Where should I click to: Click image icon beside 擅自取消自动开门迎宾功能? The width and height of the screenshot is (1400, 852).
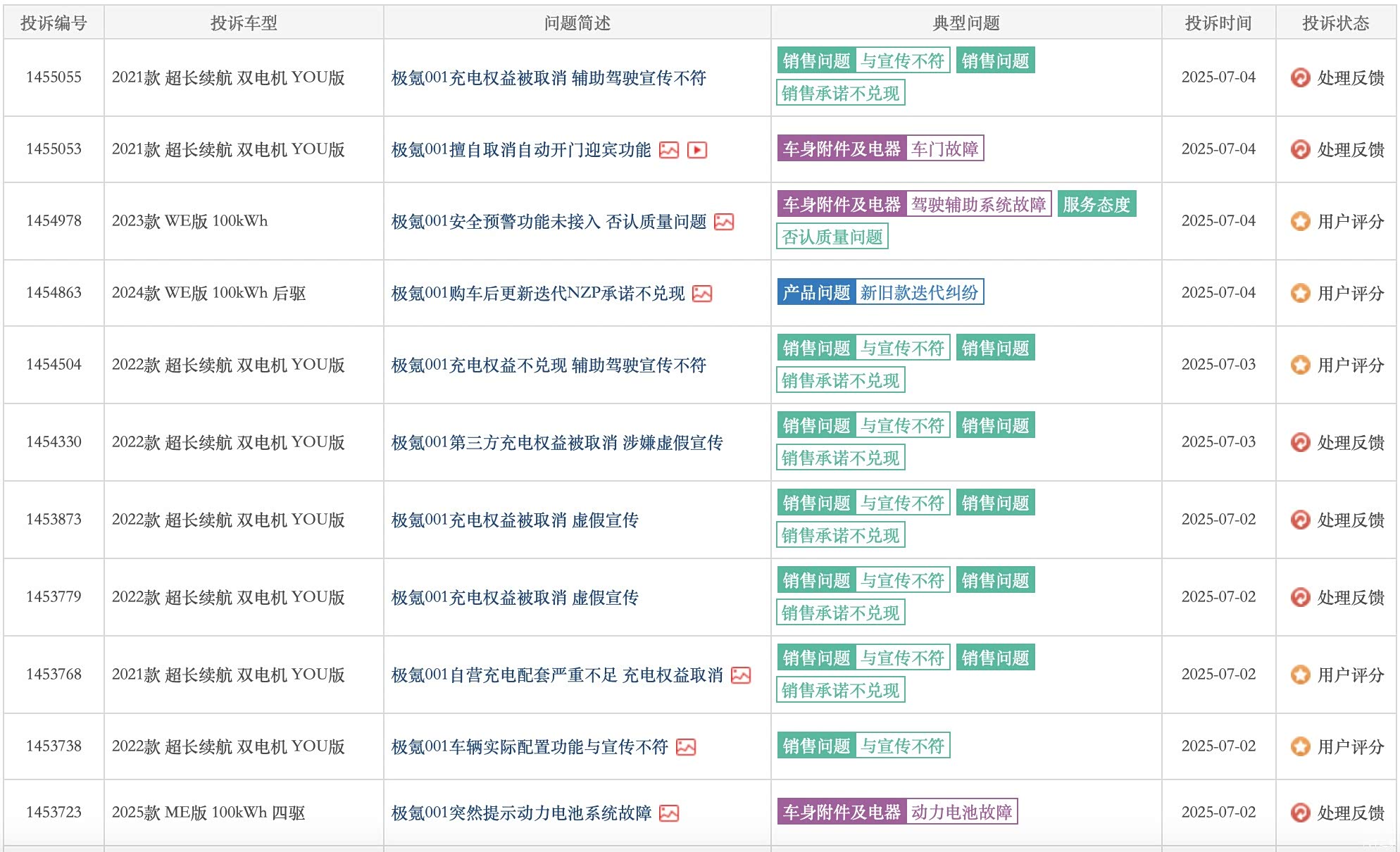tap(668, 150)
